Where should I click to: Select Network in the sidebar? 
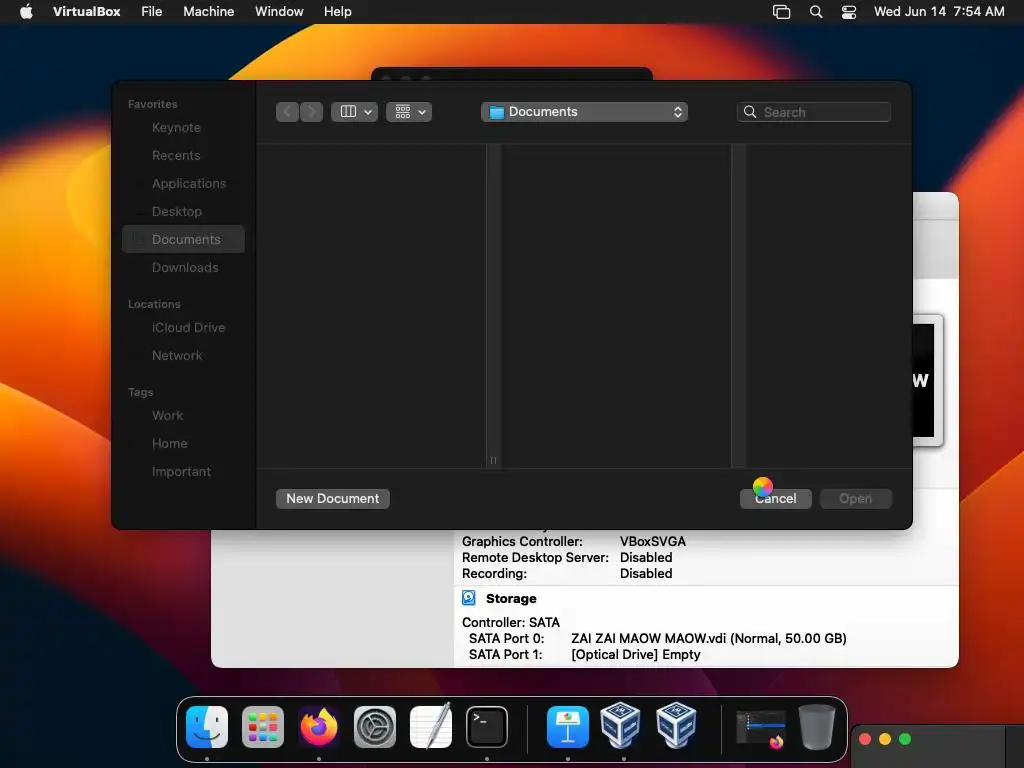point(184,355)
